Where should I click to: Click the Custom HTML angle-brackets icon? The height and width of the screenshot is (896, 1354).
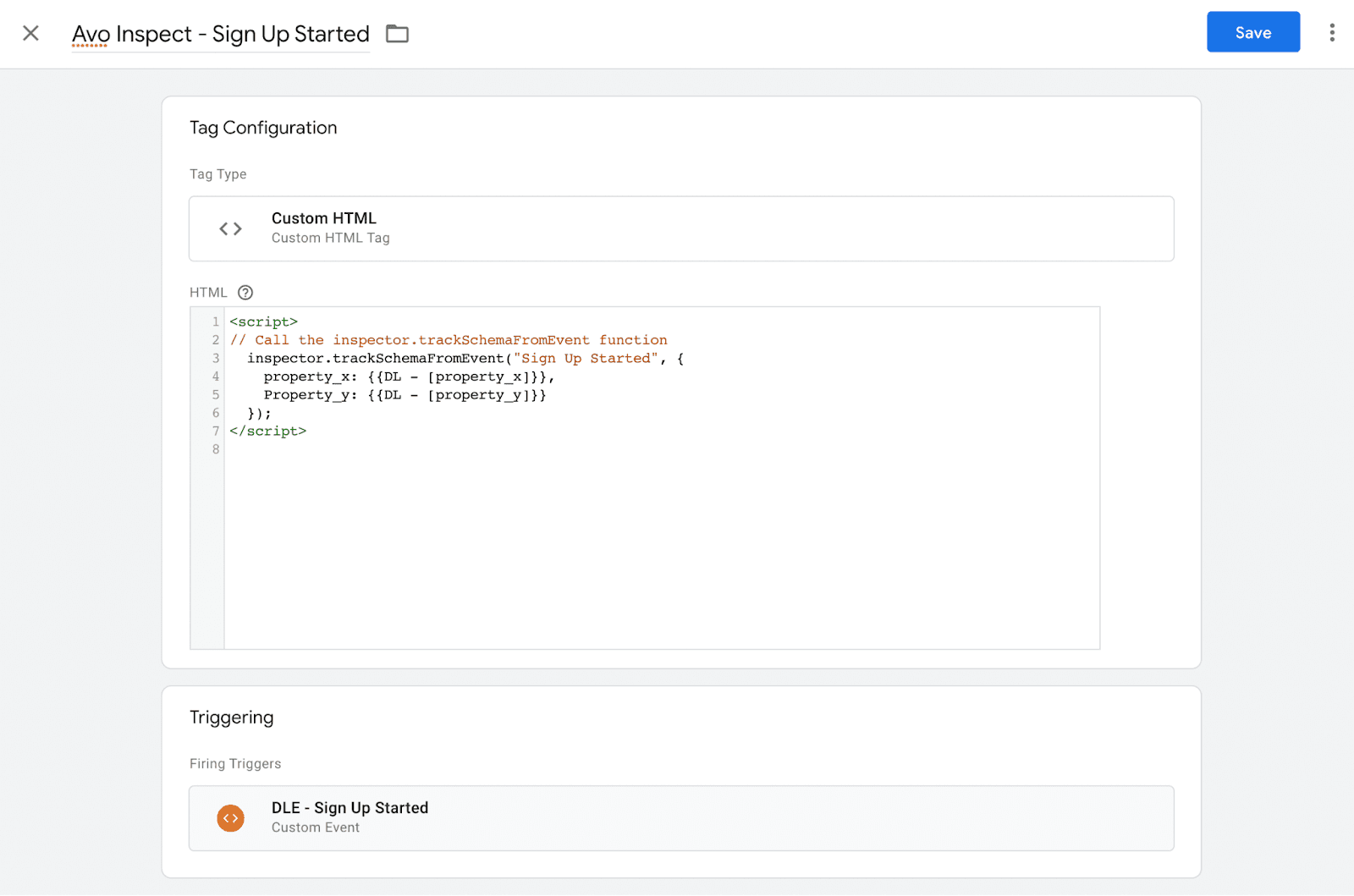pos(228,228)
